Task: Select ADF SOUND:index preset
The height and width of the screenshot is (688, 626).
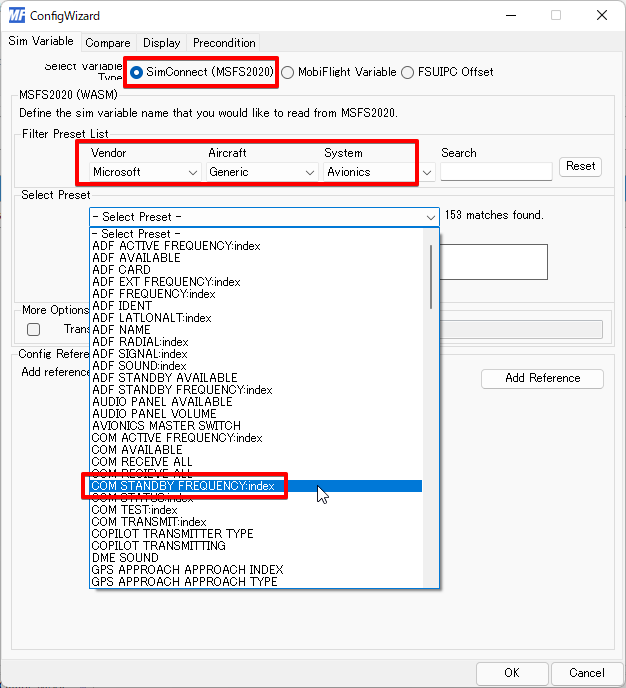Action: pyautogui.click(x=256, y=366)
